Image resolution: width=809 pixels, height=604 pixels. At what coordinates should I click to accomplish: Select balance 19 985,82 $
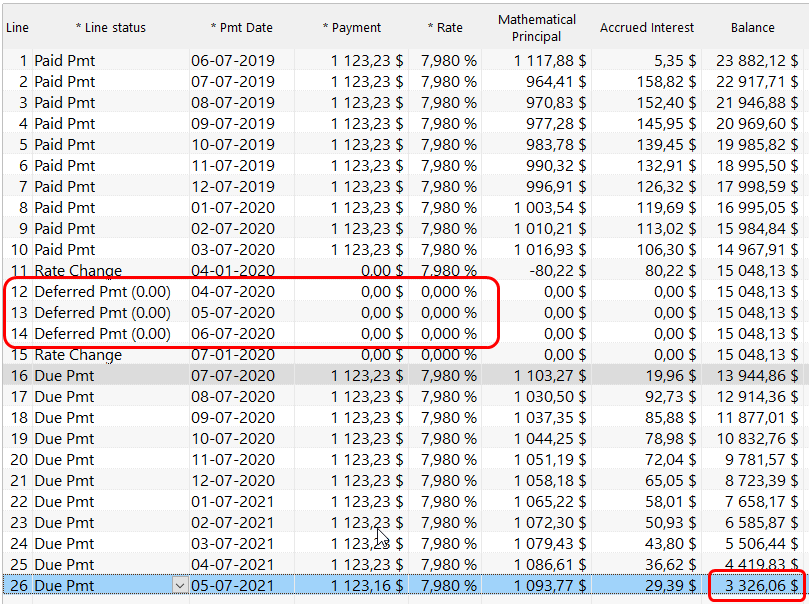[757, 144]
